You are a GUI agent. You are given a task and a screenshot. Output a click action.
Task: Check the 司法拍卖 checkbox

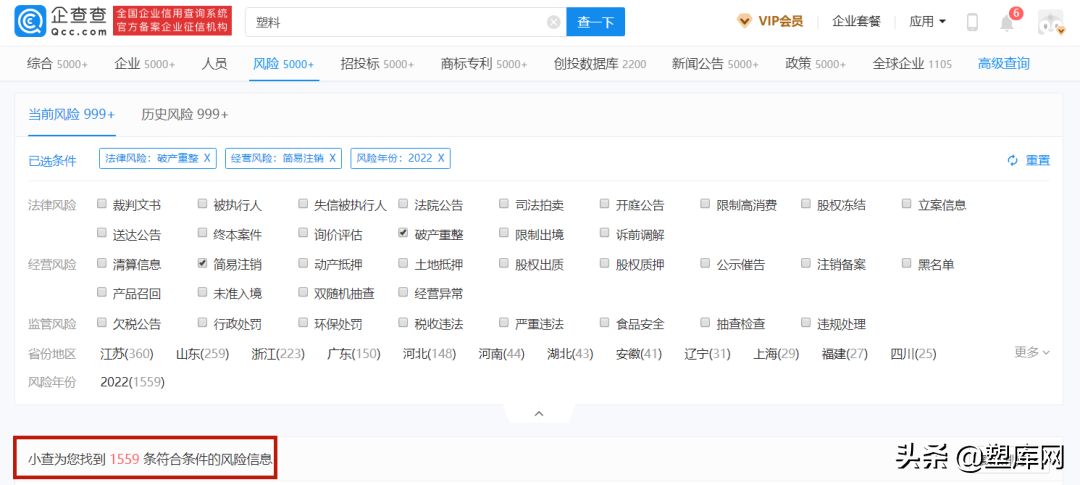tap(504, 204)
